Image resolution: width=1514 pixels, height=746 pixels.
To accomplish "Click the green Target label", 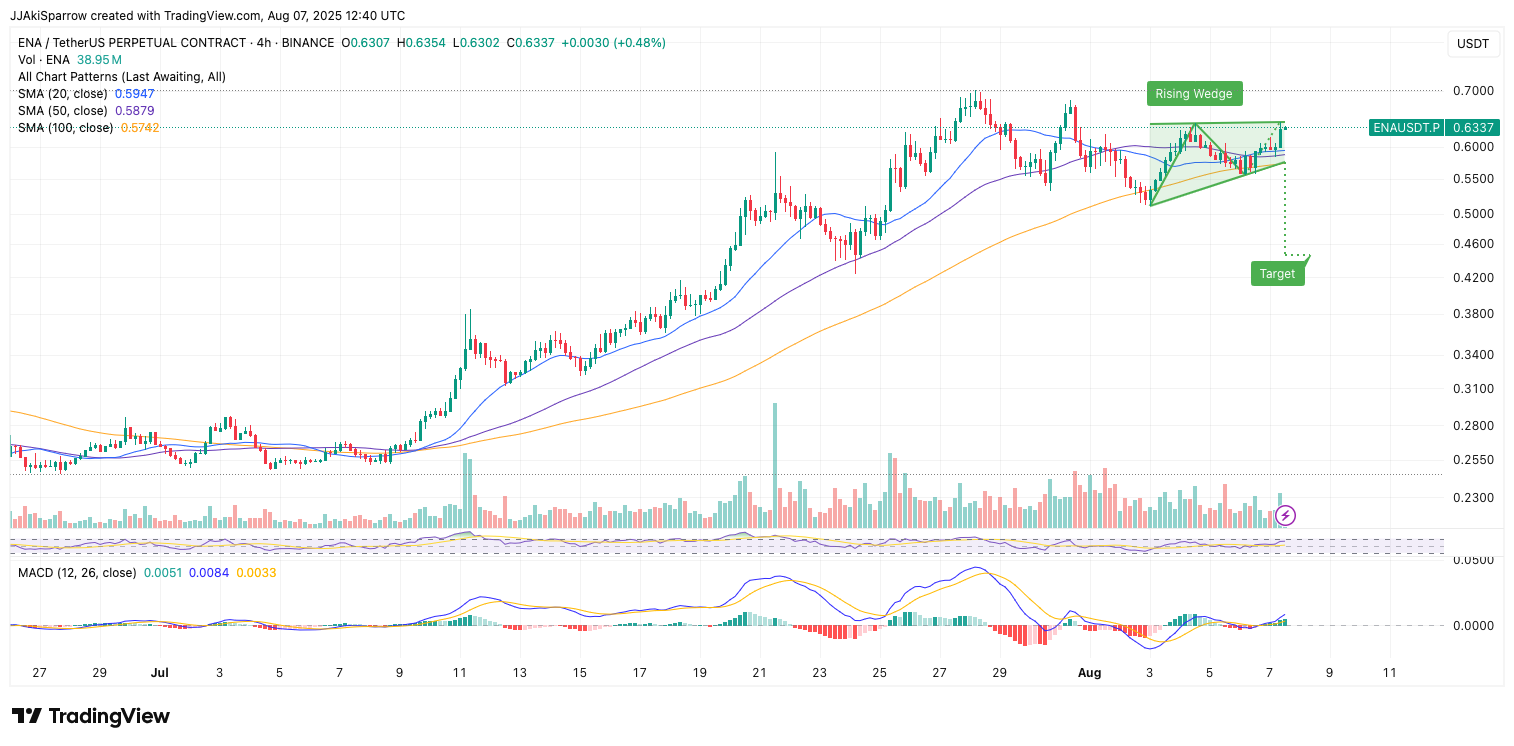I will pos(1277,273).
